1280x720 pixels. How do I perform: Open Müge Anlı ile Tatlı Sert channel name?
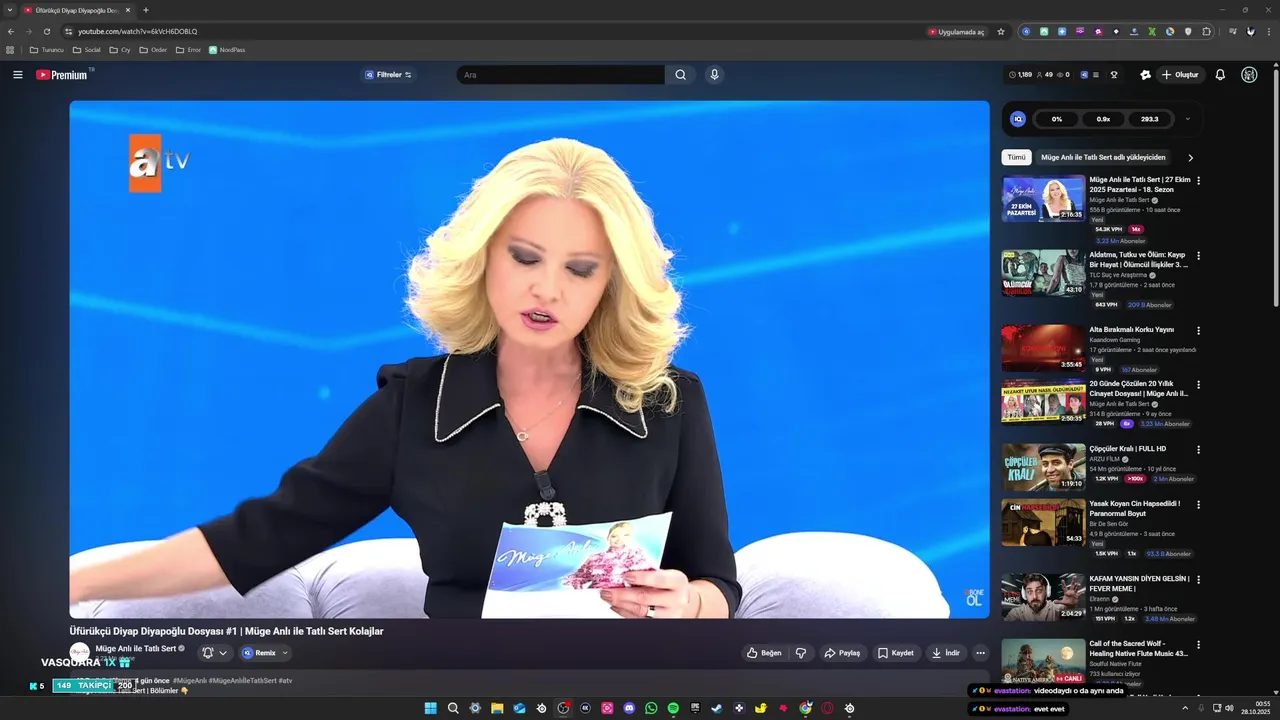[x=135, y=648]
